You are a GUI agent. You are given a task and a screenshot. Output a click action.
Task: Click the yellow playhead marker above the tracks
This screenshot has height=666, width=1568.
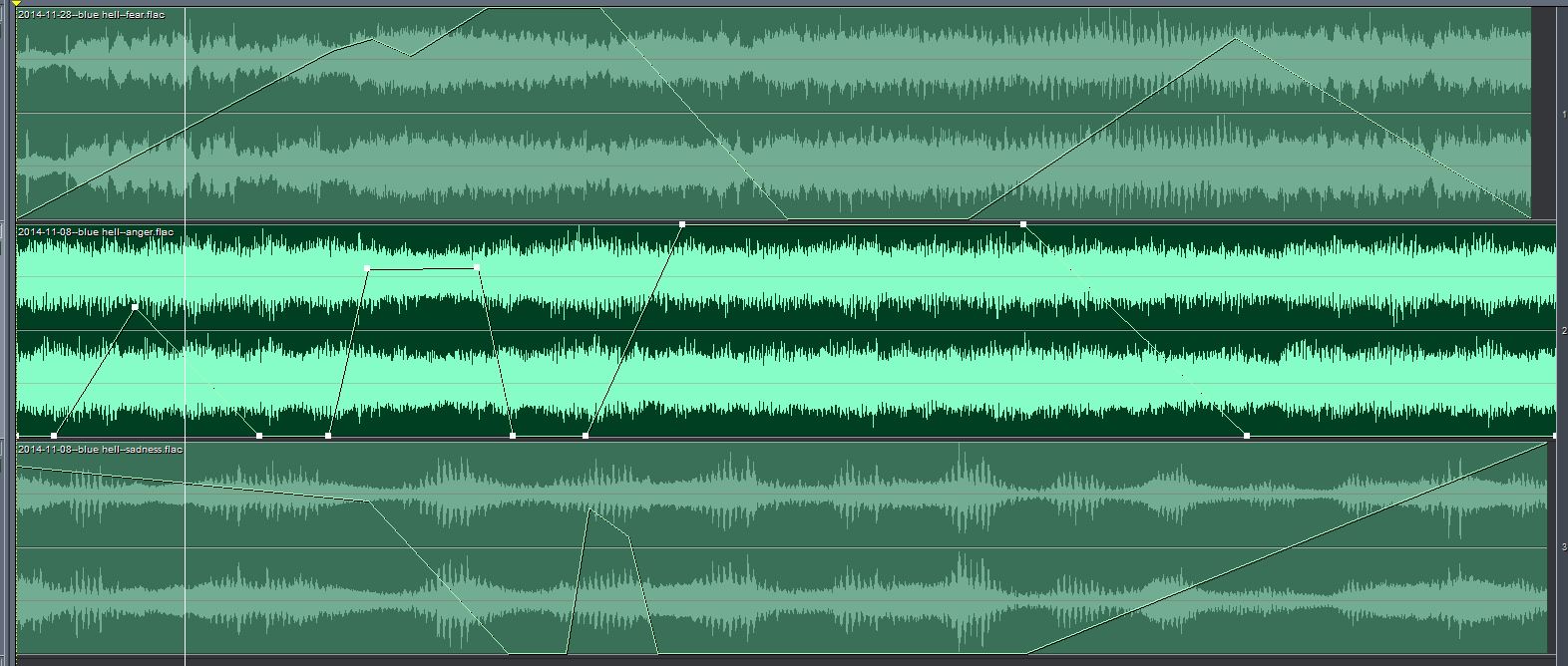point(16,3)
